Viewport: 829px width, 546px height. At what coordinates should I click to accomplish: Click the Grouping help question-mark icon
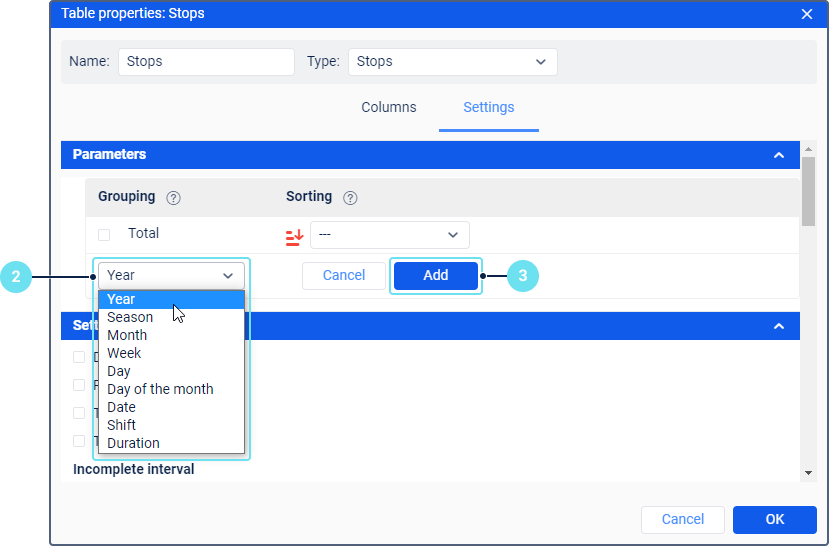[x=173, y=198]
